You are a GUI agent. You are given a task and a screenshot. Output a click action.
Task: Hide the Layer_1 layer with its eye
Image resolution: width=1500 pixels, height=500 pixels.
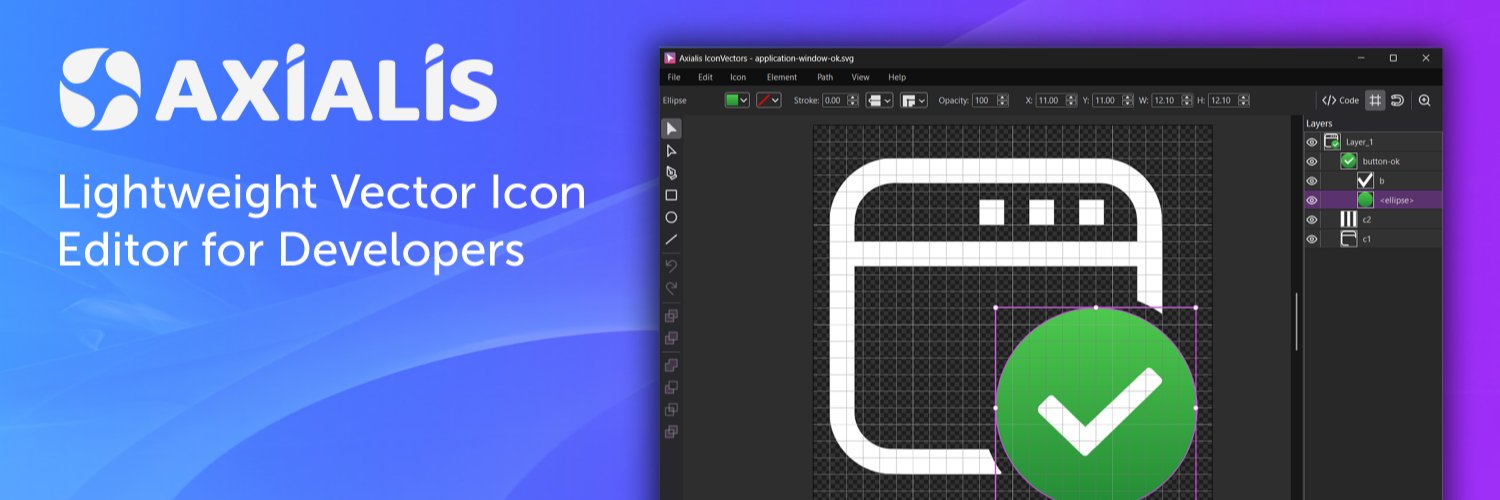(1312, 142)
